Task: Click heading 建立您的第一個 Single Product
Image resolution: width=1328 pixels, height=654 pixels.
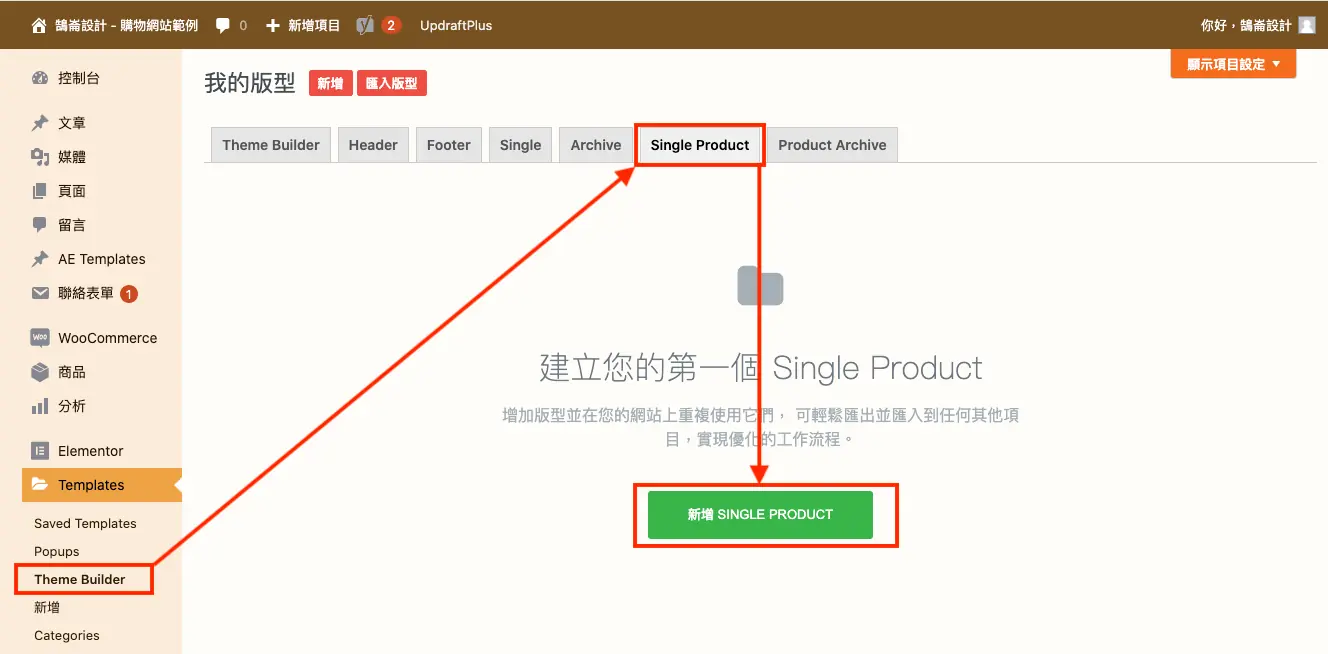Action: 761,368
